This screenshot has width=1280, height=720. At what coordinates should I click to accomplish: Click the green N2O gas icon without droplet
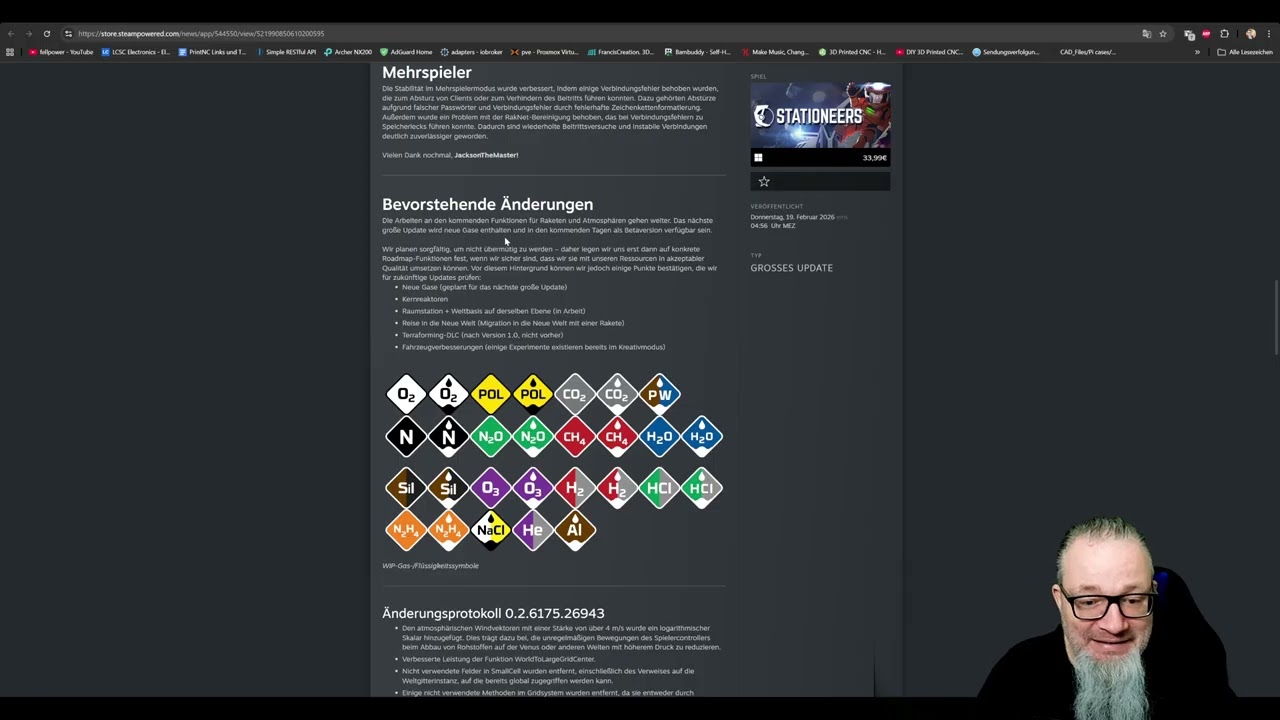491,436
